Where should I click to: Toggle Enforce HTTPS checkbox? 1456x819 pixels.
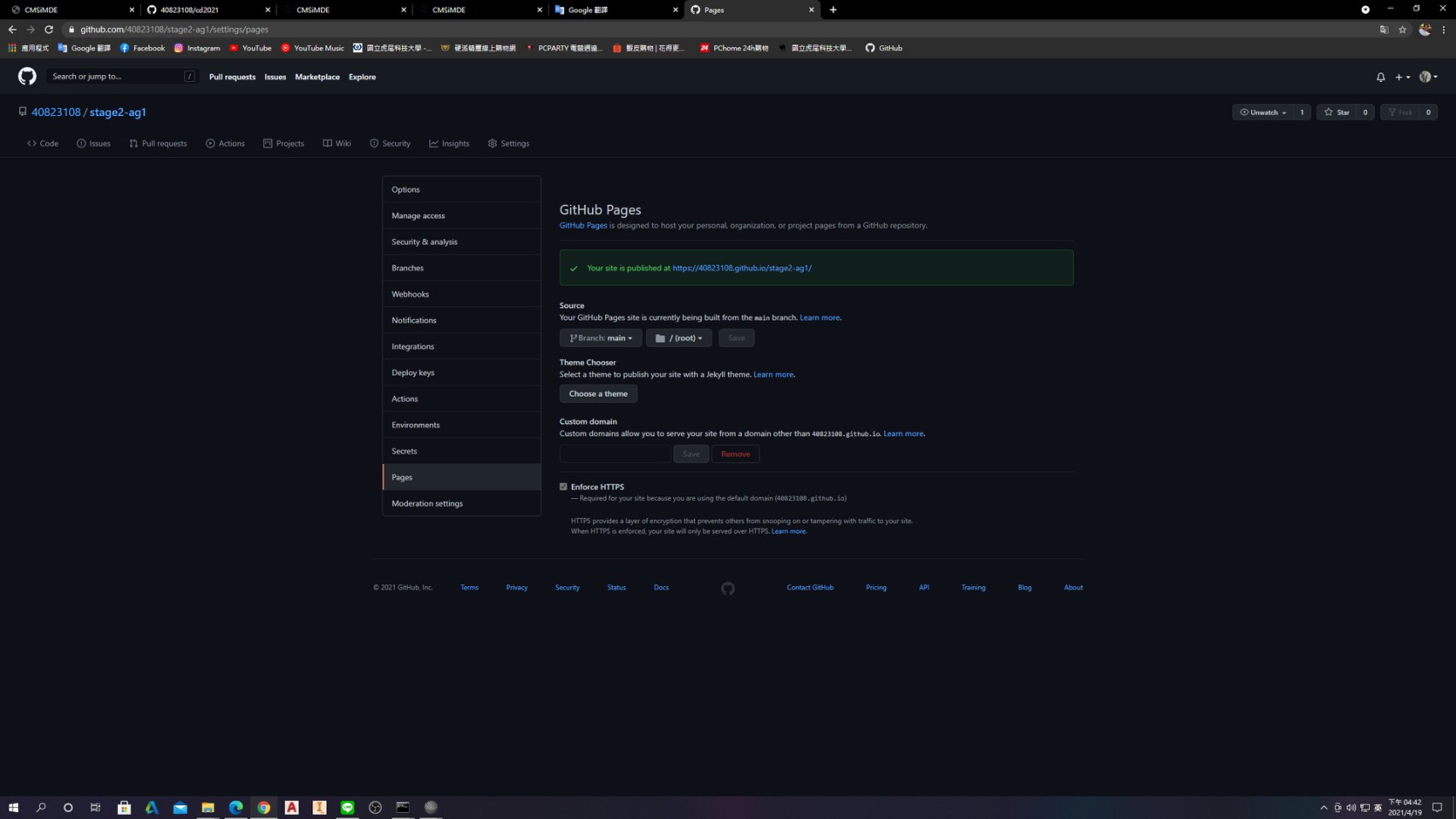(x=563, y=487)
